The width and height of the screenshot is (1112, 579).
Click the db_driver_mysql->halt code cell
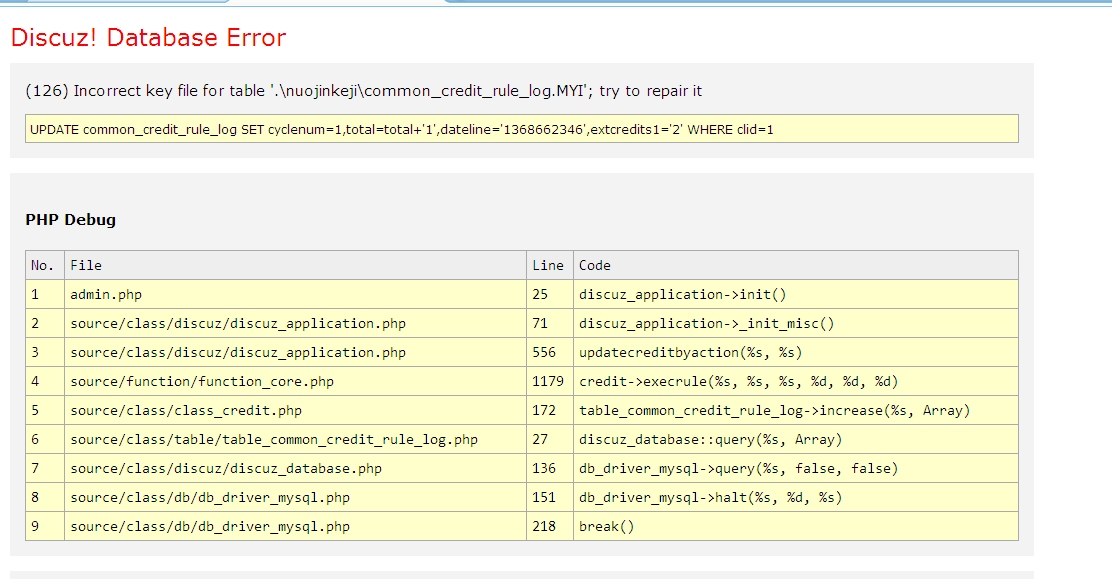pos(710,497)
